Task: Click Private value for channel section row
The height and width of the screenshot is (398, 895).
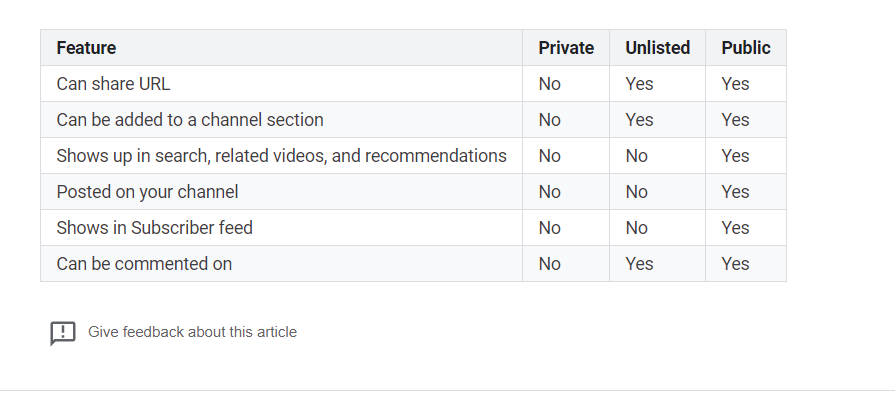Action: click(550, 120)
